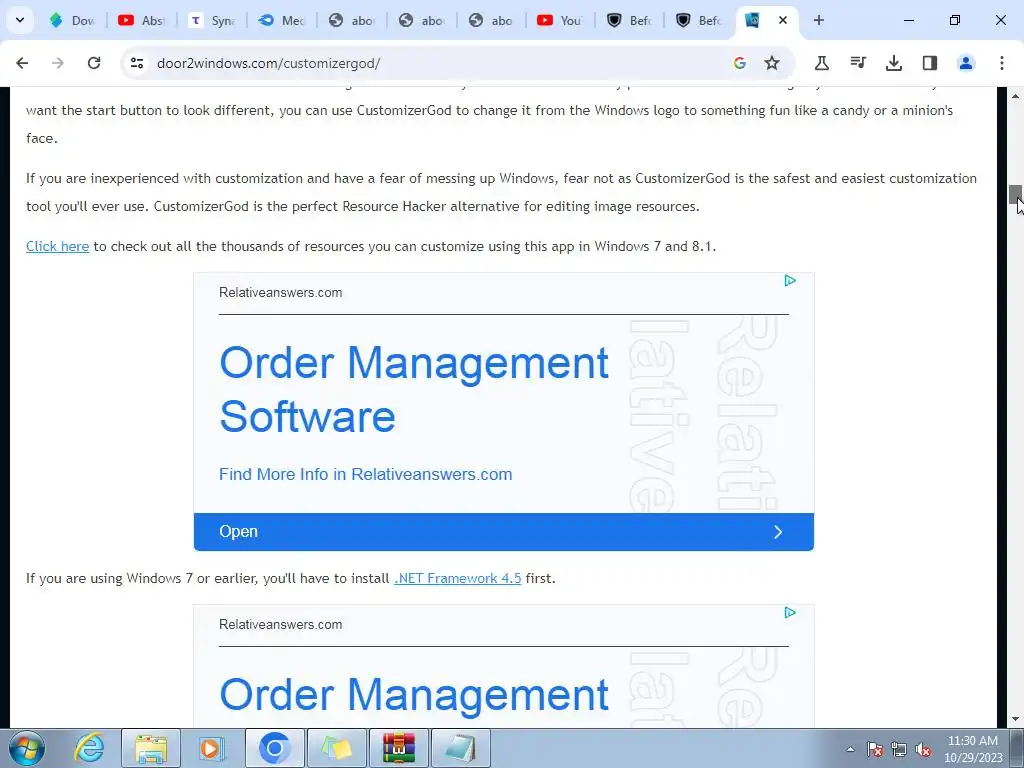Open Chrome three-dot menu

1001,63
